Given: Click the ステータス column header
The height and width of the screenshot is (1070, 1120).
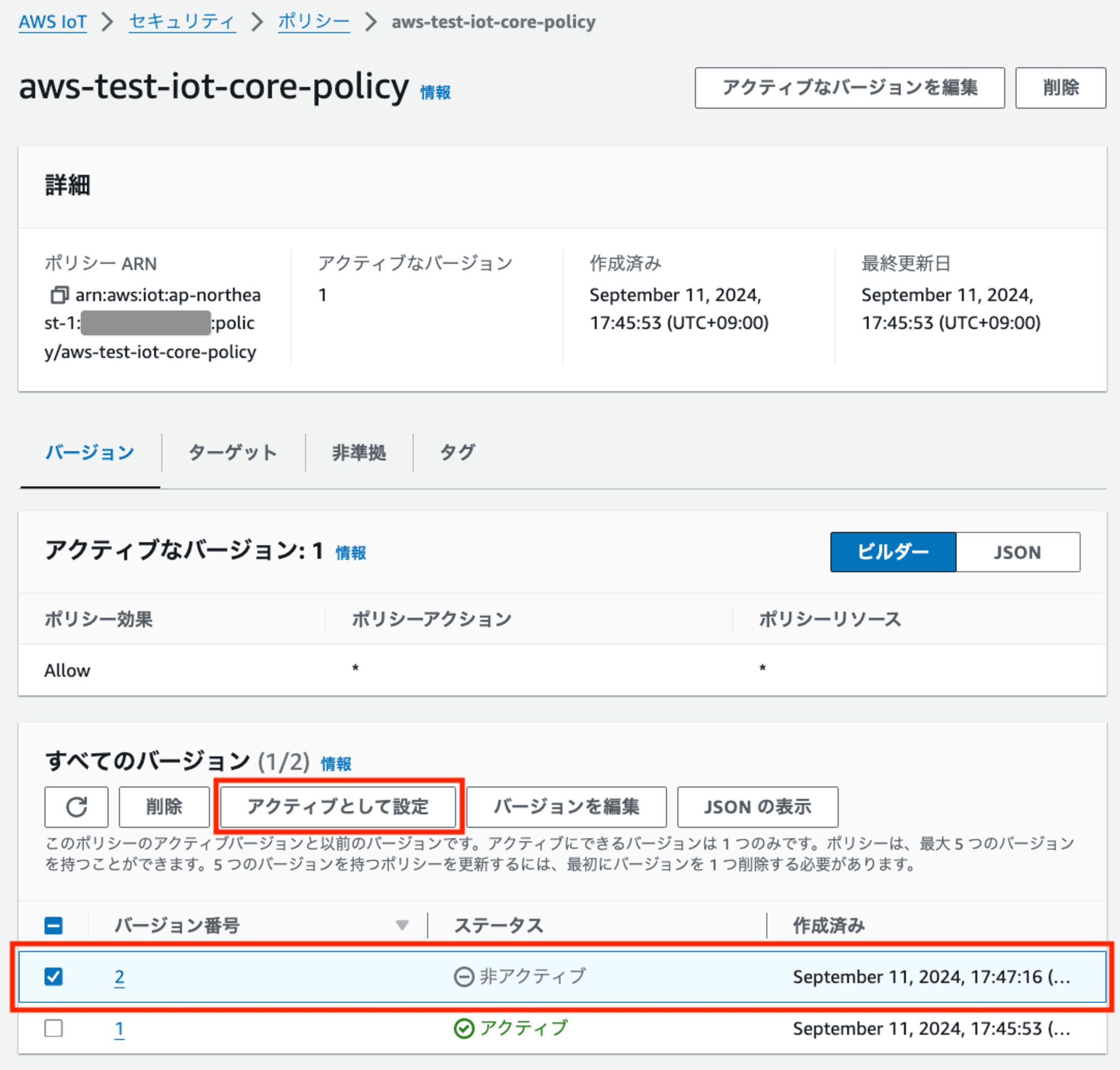Looking at the screenshot, I should point(498,925).
